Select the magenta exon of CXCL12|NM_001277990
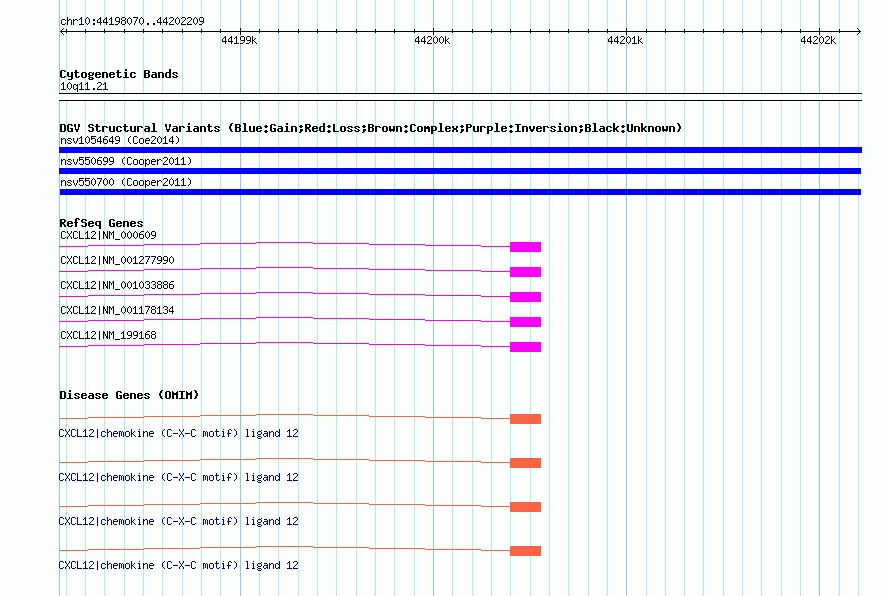 click(526, 272)
